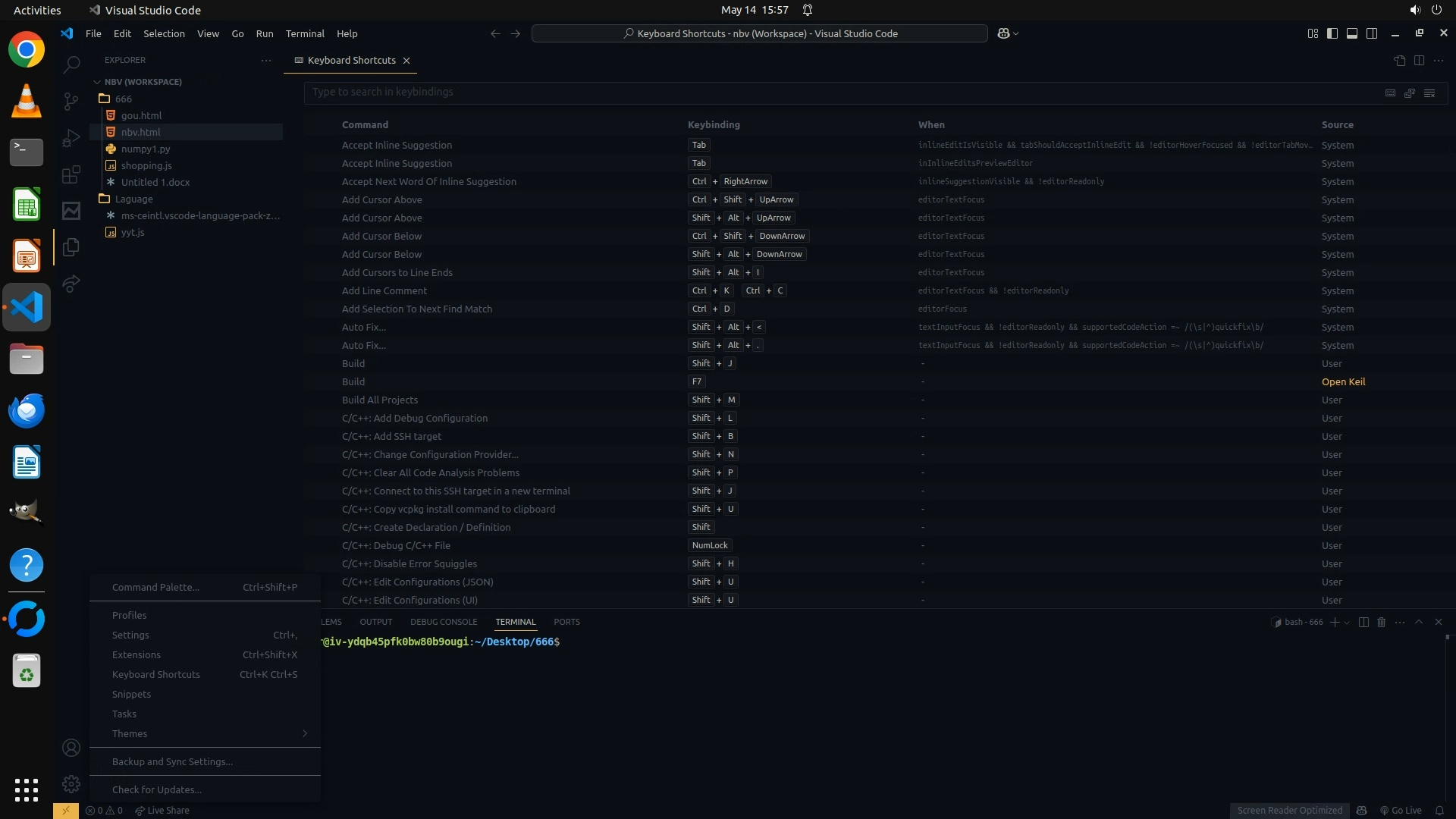Toggle Primary Side Bar layout button
Screen dimensions: 1456x819
(1332, 33)
